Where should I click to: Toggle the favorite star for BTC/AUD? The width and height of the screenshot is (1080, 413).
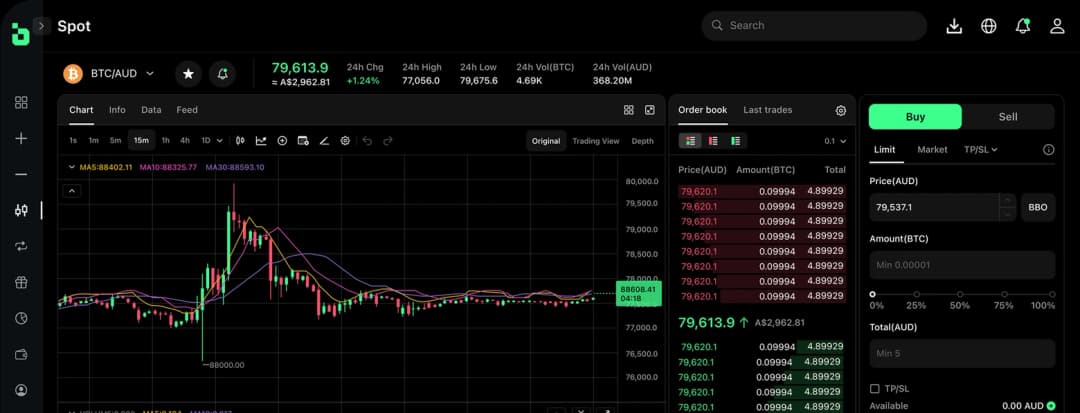(188, 74)
